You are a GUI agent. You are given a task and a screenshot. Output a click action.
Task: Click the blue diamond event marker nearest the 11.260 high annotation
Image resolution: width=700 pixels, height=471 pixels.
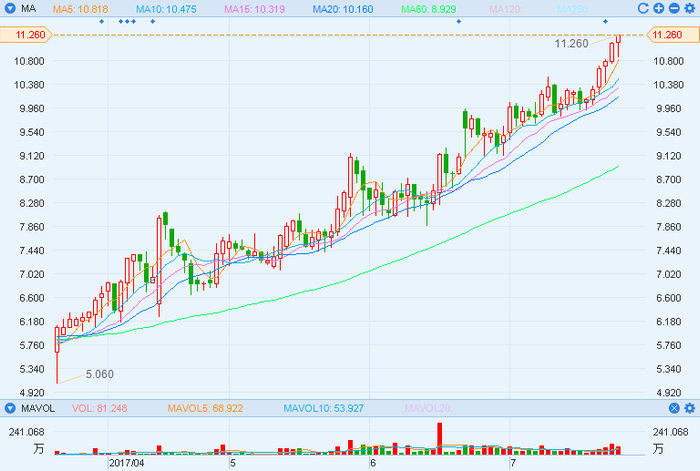point(605,21)
